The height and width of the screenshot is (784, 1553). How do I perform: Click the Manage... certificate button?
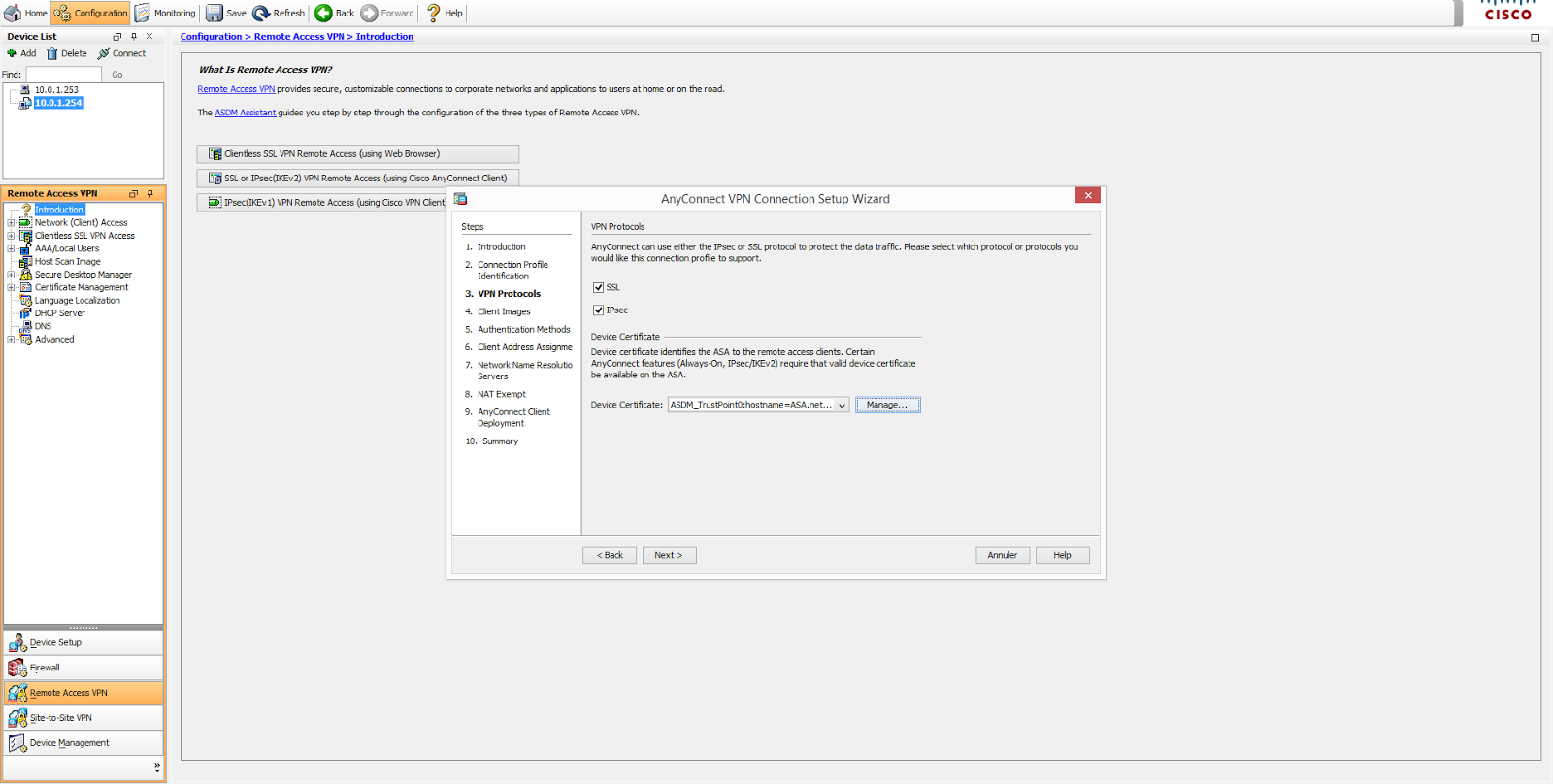click(887, 406)
